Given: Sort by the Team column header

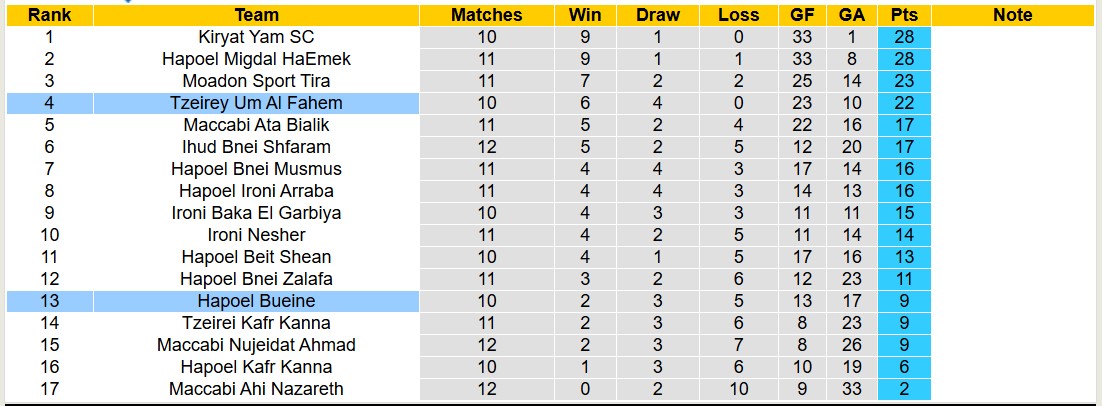Looking at the screenshot, I should click(x=256, y=15).
